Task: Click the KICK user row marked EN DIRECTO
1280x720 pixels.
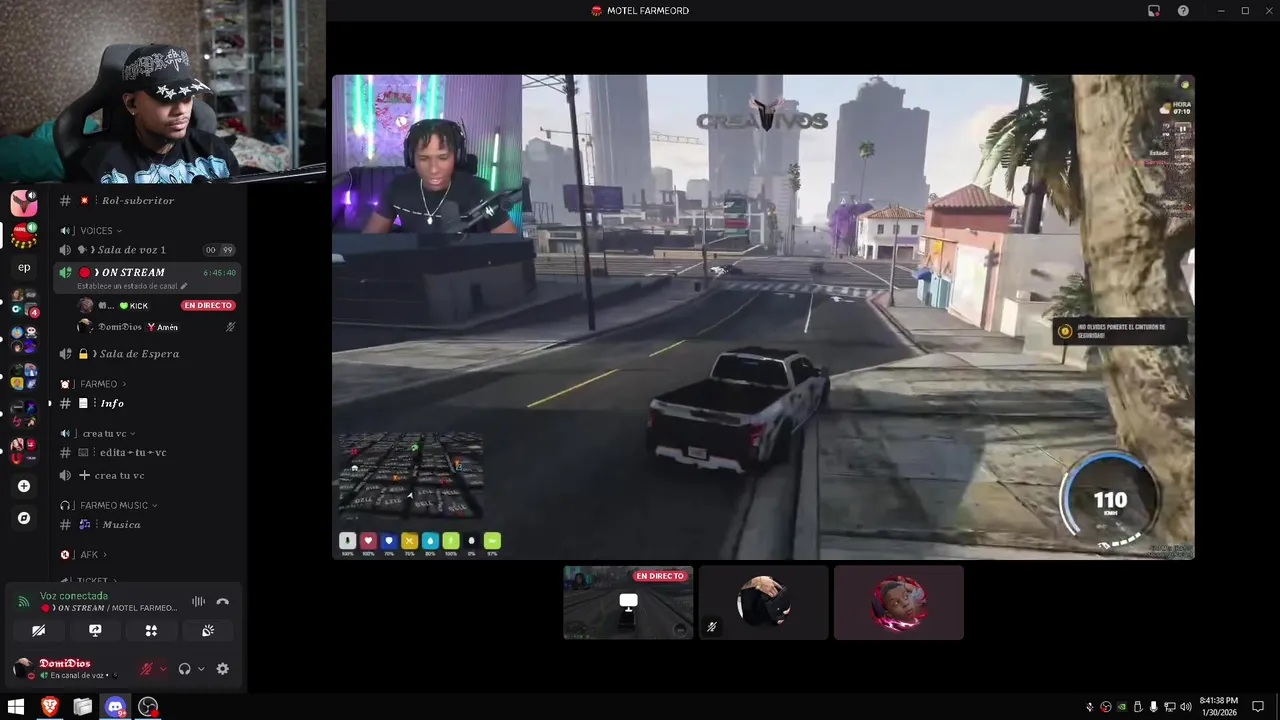Action: 157,305
